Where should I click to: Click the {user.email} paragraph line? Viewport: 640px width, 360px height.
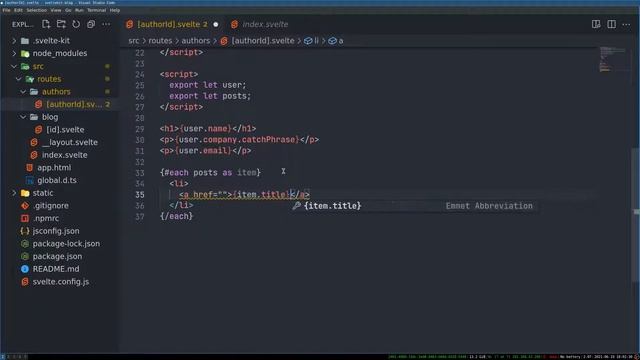[205, 151]
